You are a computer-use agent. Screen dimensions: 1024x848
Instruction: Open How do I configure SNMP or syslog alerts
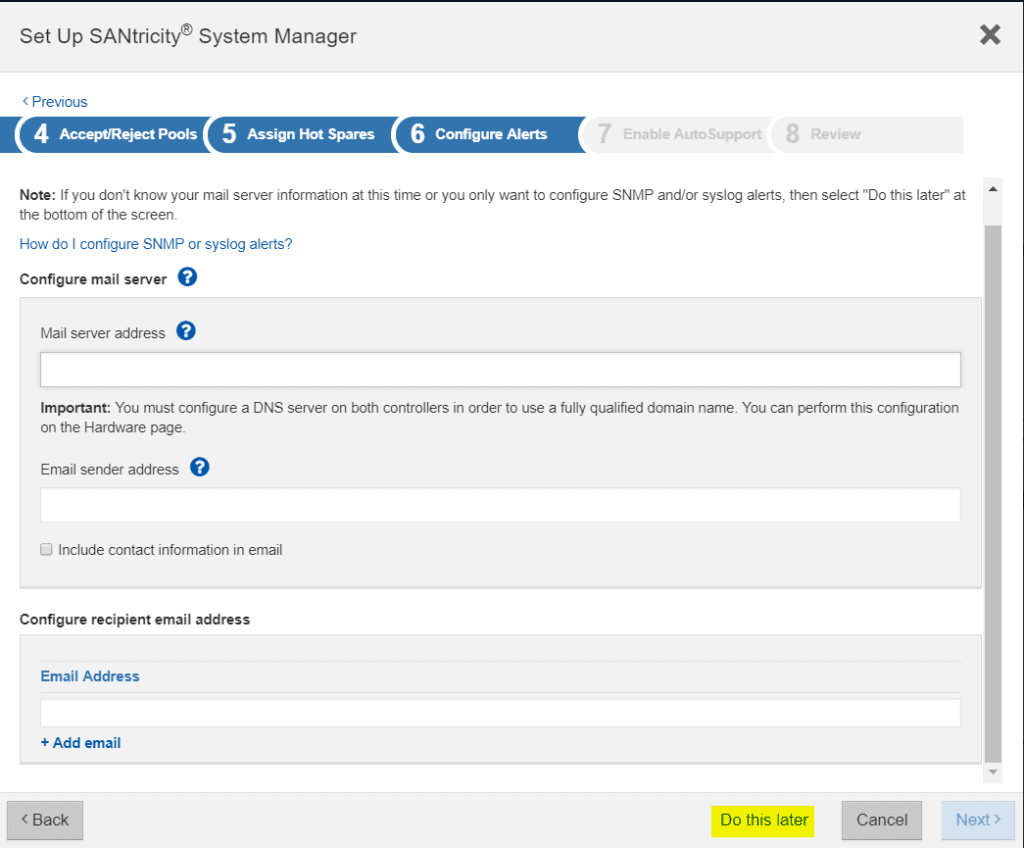155,243
